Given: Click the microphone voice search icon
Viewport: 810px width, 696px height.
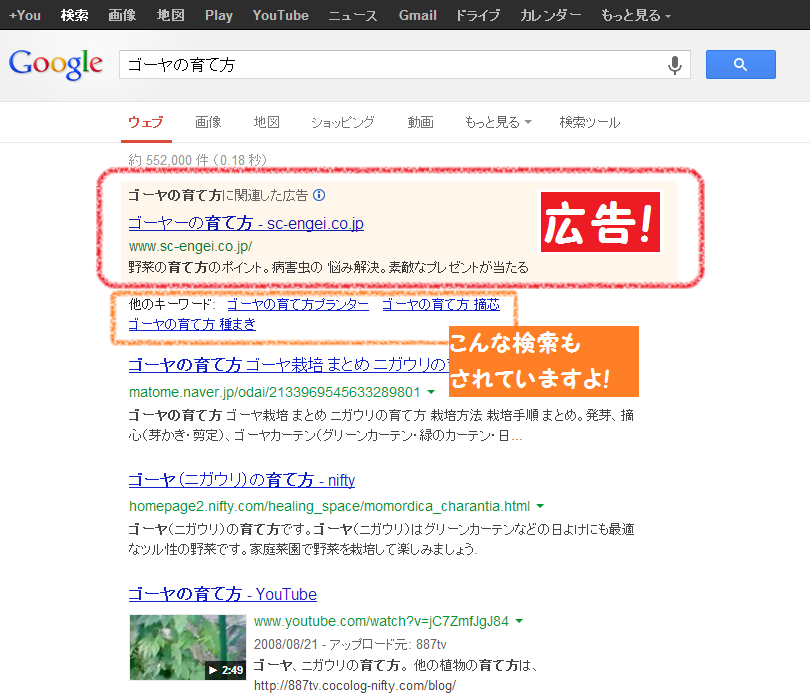Looking at the screenshot, I should pos(674,65).
